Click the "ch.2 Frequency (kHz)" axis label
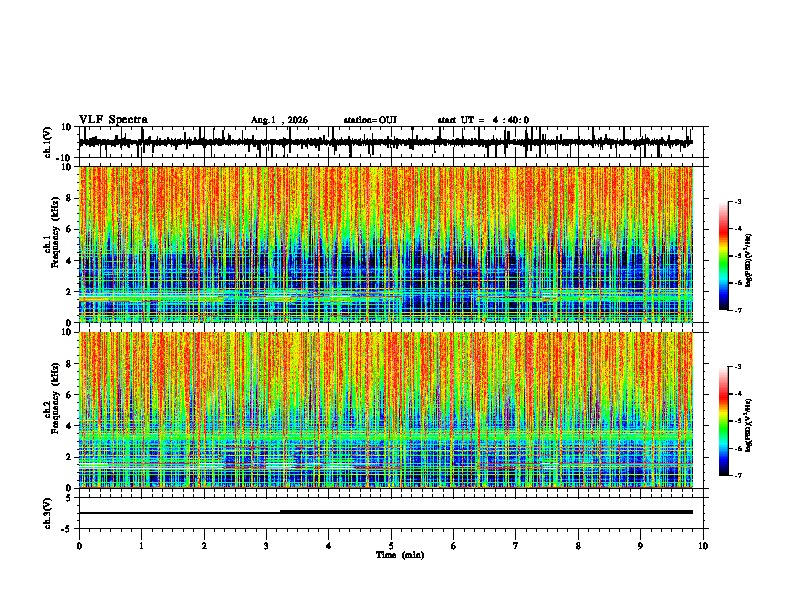The width and height of the screenshot is (792, 612). [51, 398]
